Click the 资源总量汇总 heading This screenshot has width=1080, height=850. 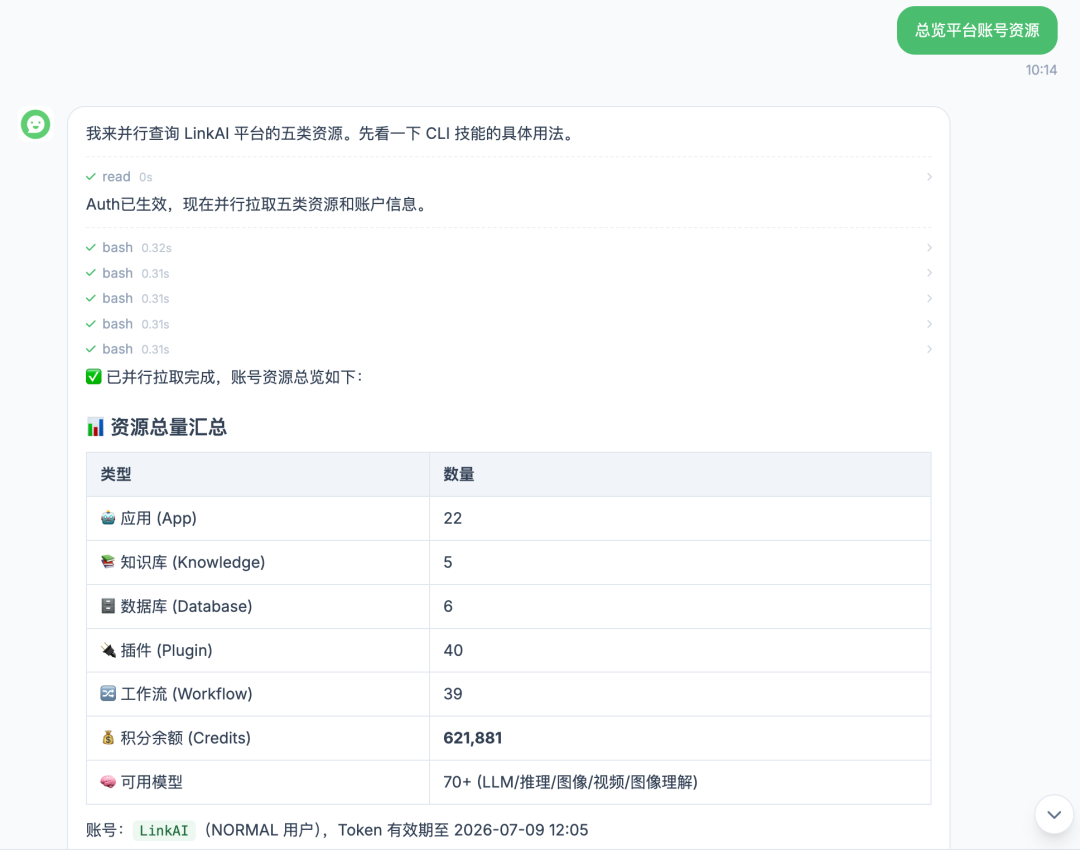click(x=169, y=427)
